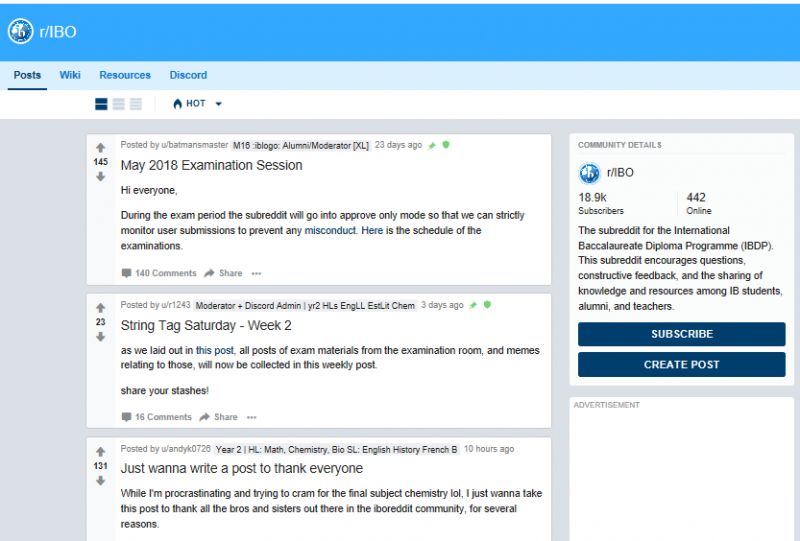Open the 16 Comments link

(x=156, y=417)
